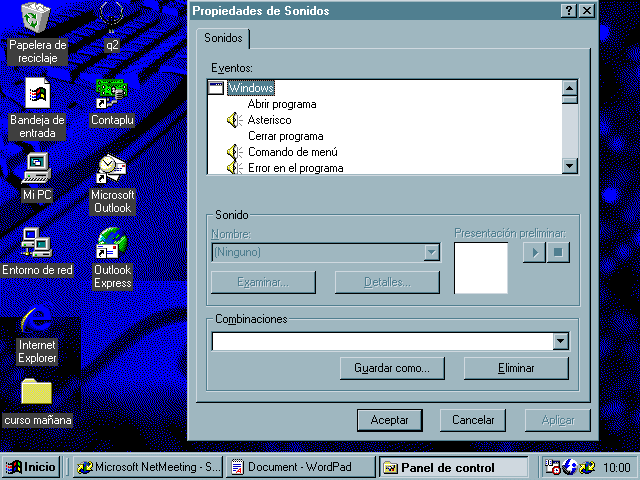The height and width of the screenshot is (480, 640).
Task: Click the Presentación preliminar preview box
Action: 481,268
